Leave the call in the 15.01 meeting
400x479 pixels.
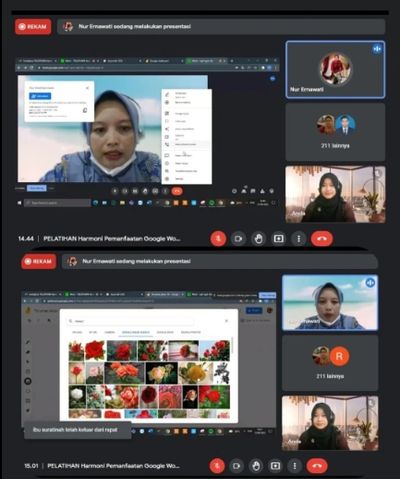coord(317,466)
